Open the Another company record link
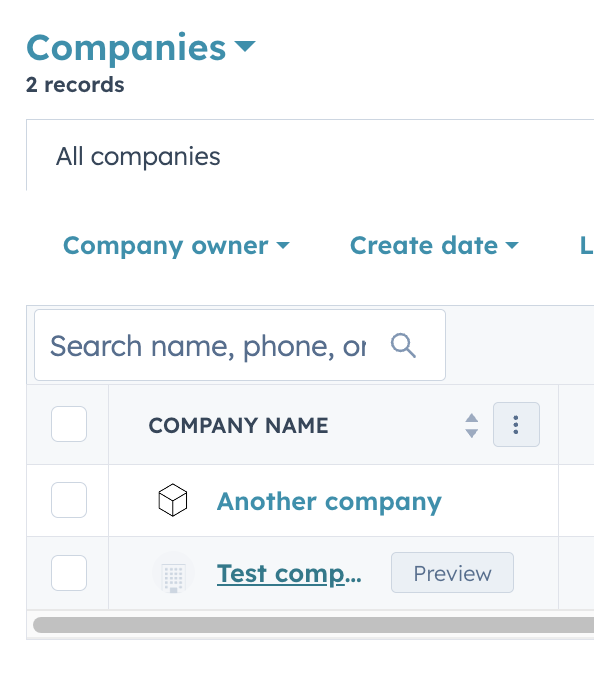Image resolution: width=594 pixels, height=698 pixels. coord(329,502)
